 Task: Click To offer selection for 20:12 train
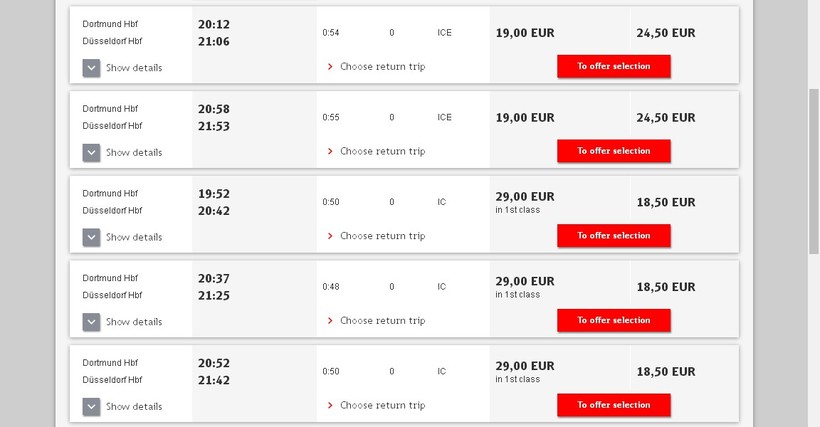click(x=613, y=66)
